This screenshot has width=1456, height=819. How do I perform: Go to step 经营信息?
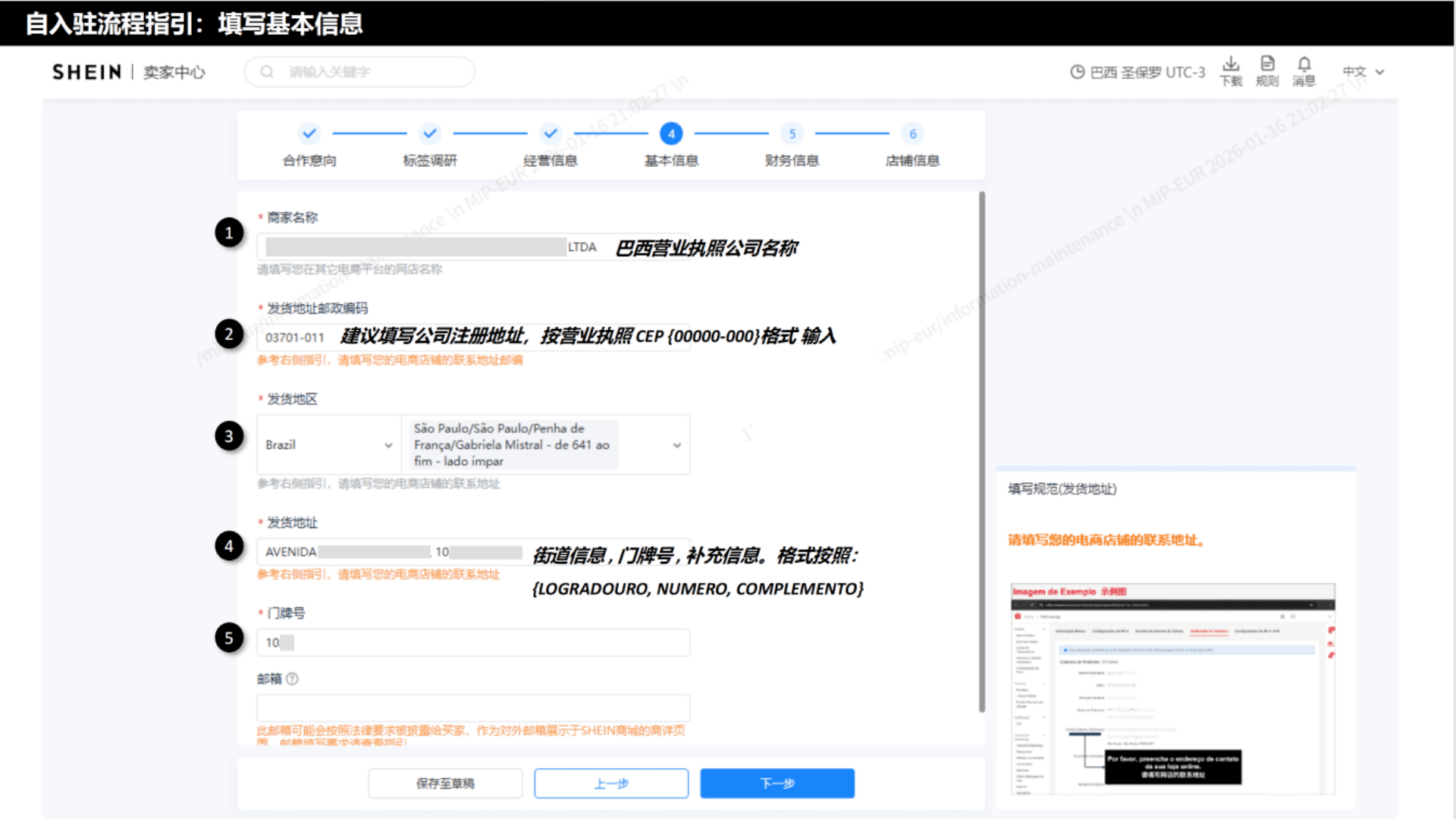[x=551, y=146]
